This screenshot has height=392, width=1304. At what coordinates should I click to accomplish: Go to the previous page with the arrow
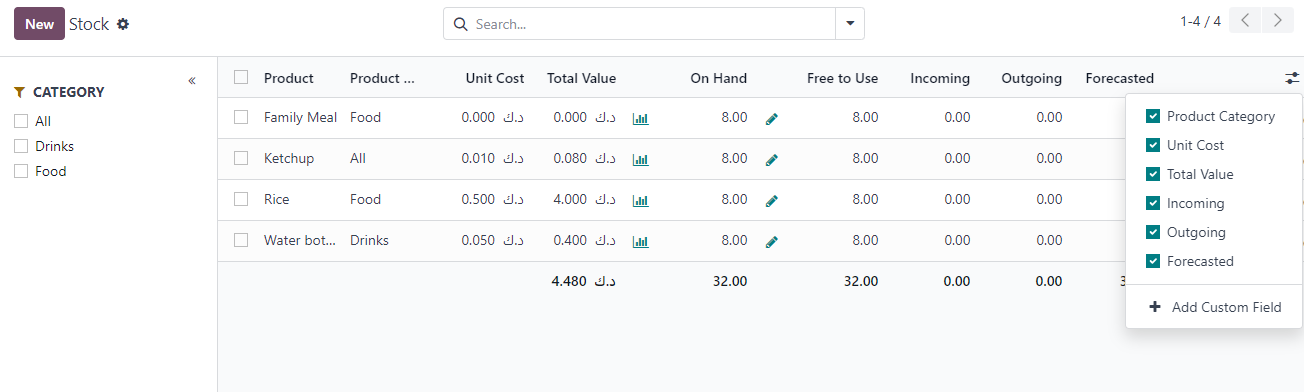pyautogui.click(x=1245, y=21)
